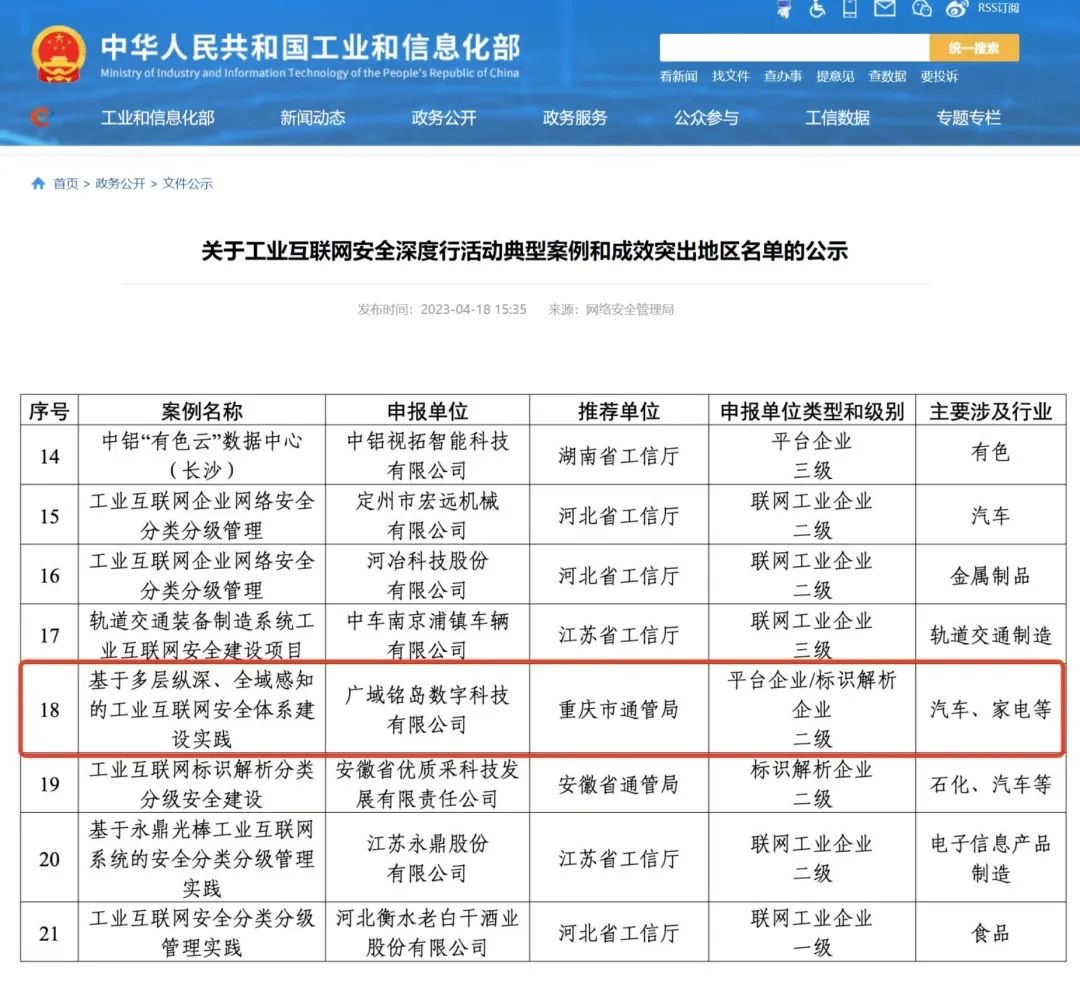
Task: Click the red 'e' icon in navigation bar
Action: pos(40,117)
